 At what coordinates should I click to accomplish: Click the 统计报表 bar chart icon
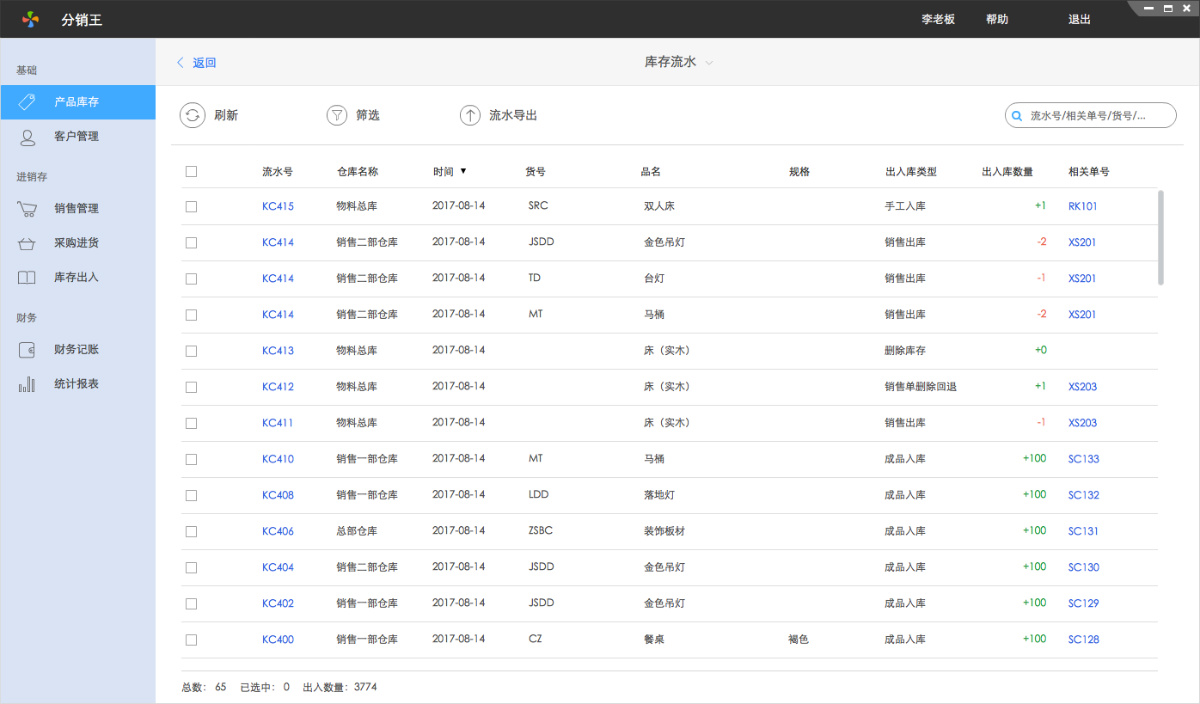pos(27,384)
